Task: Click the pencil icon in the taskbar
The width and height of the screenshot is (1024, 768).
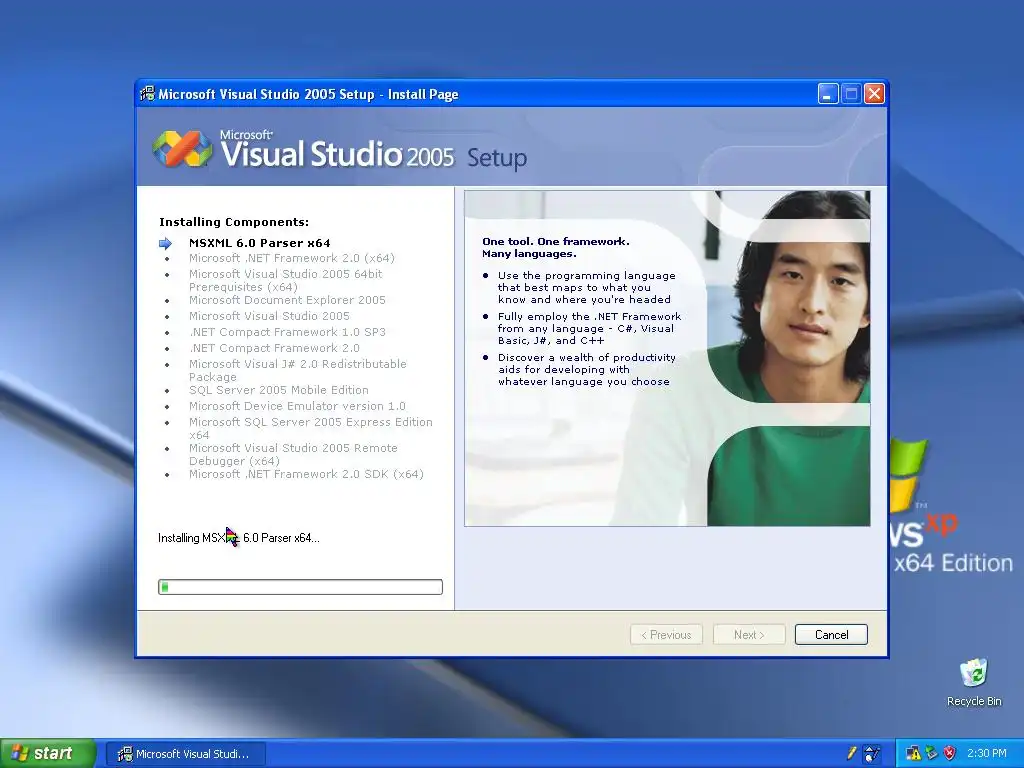Action: tap(852, 754)
